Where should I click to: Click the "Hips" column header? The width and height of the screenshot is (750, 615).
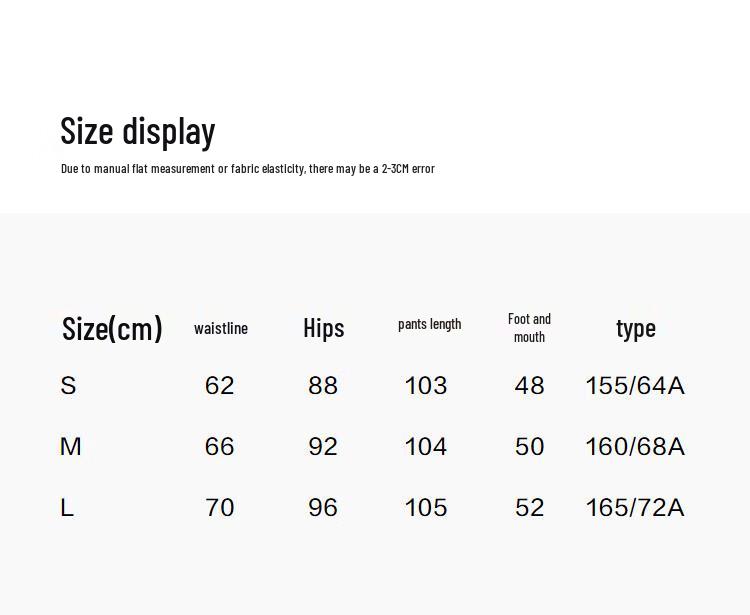tap(323, 328)
